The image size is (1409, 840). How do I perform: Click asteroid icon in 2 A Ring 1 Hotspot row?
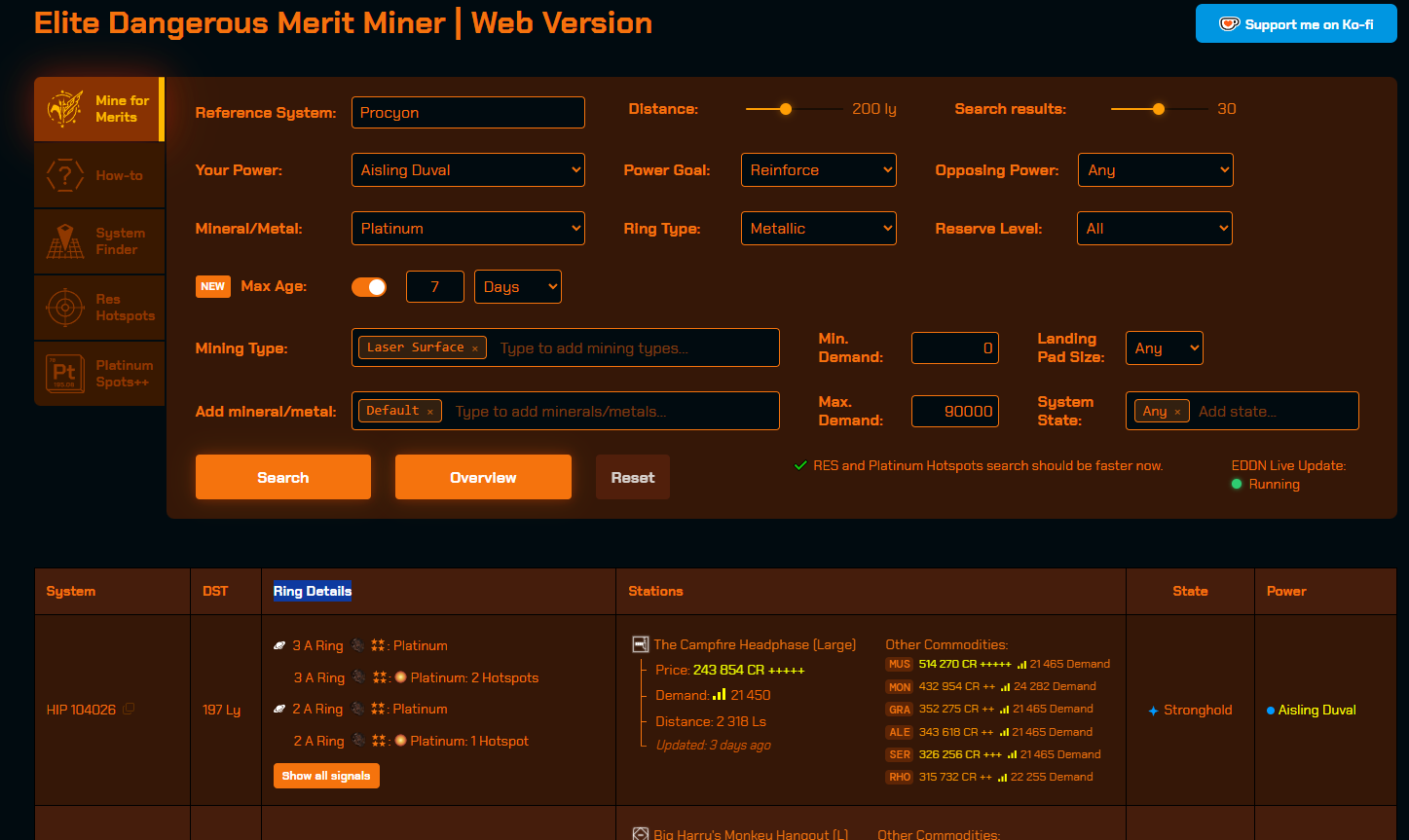(358, 741)
